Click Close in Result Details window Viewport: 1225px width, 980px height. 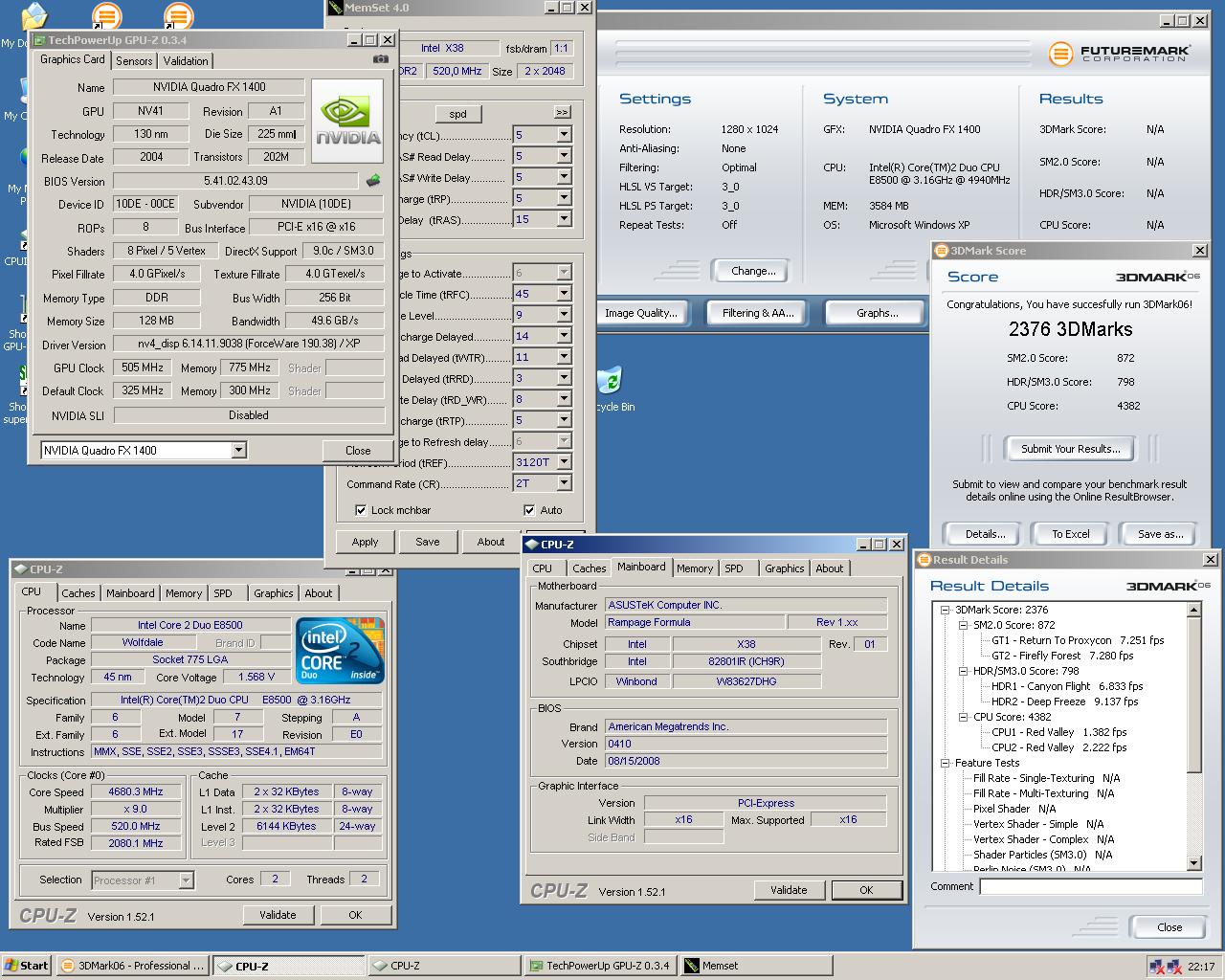point(1169,927)
